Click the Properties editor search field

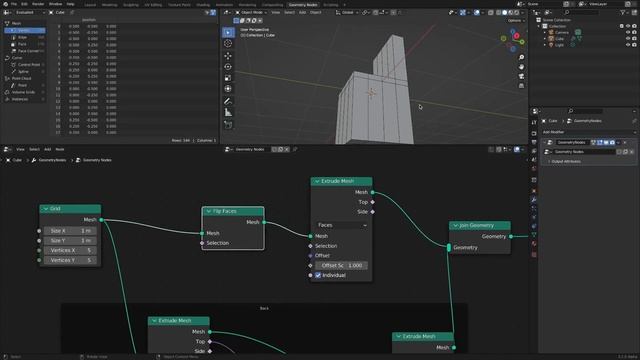586,111
